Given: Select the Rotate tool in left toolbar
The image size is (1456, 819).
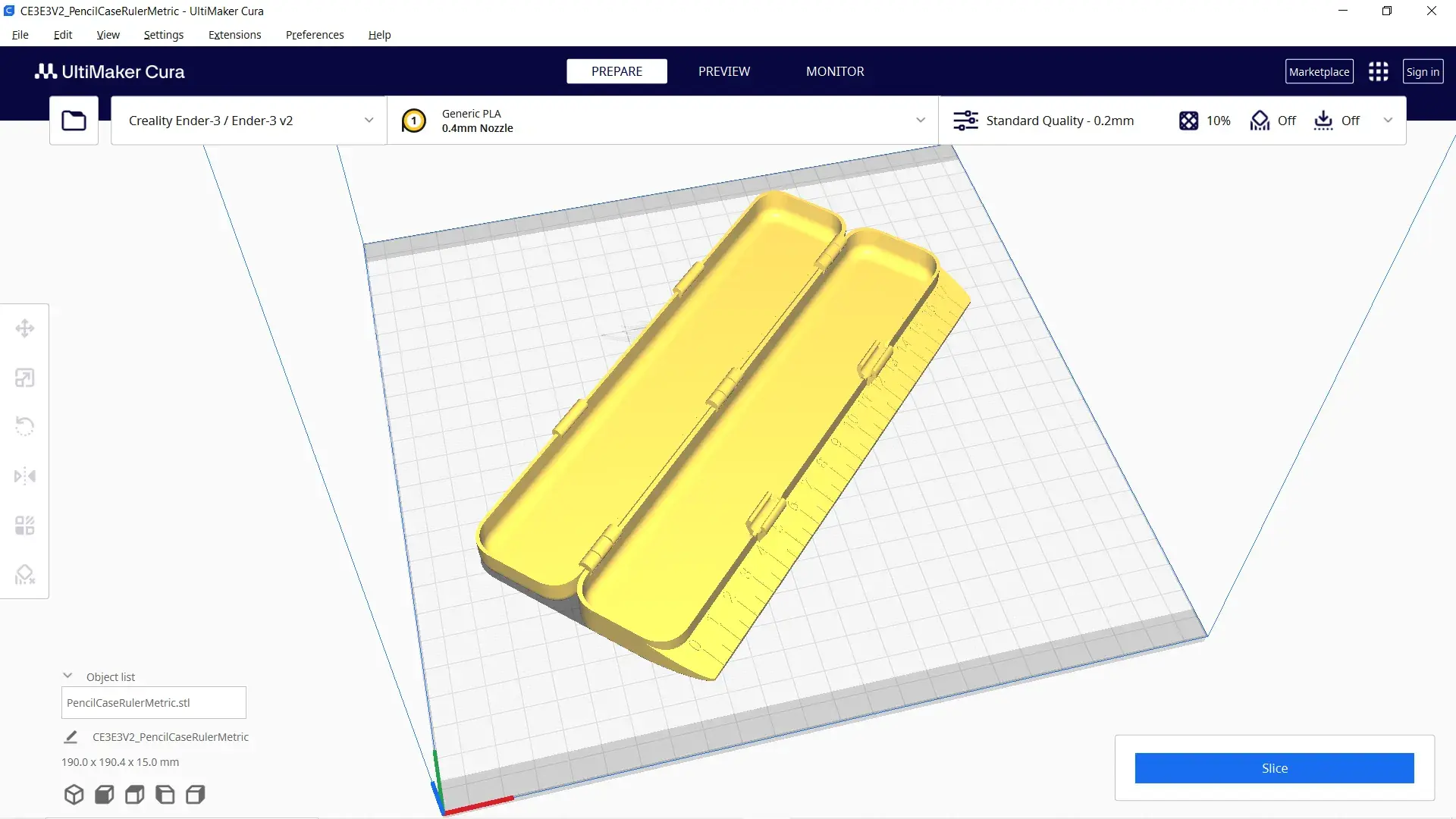Looking at the screenshot, I should [25, 426].
